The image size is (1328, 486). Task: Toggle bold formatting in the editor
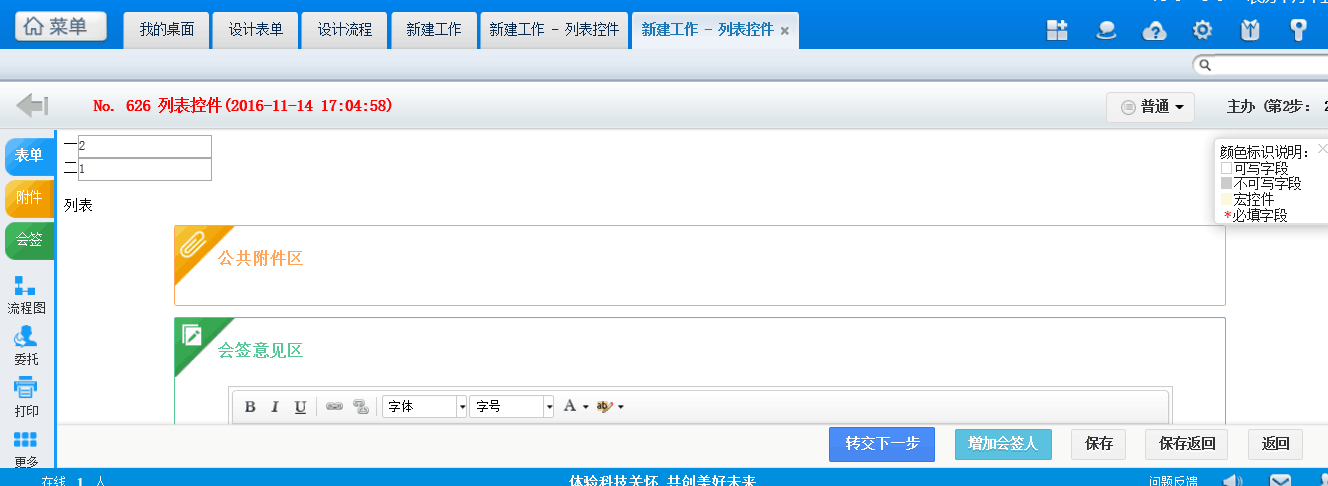click(x=250, y=407)
